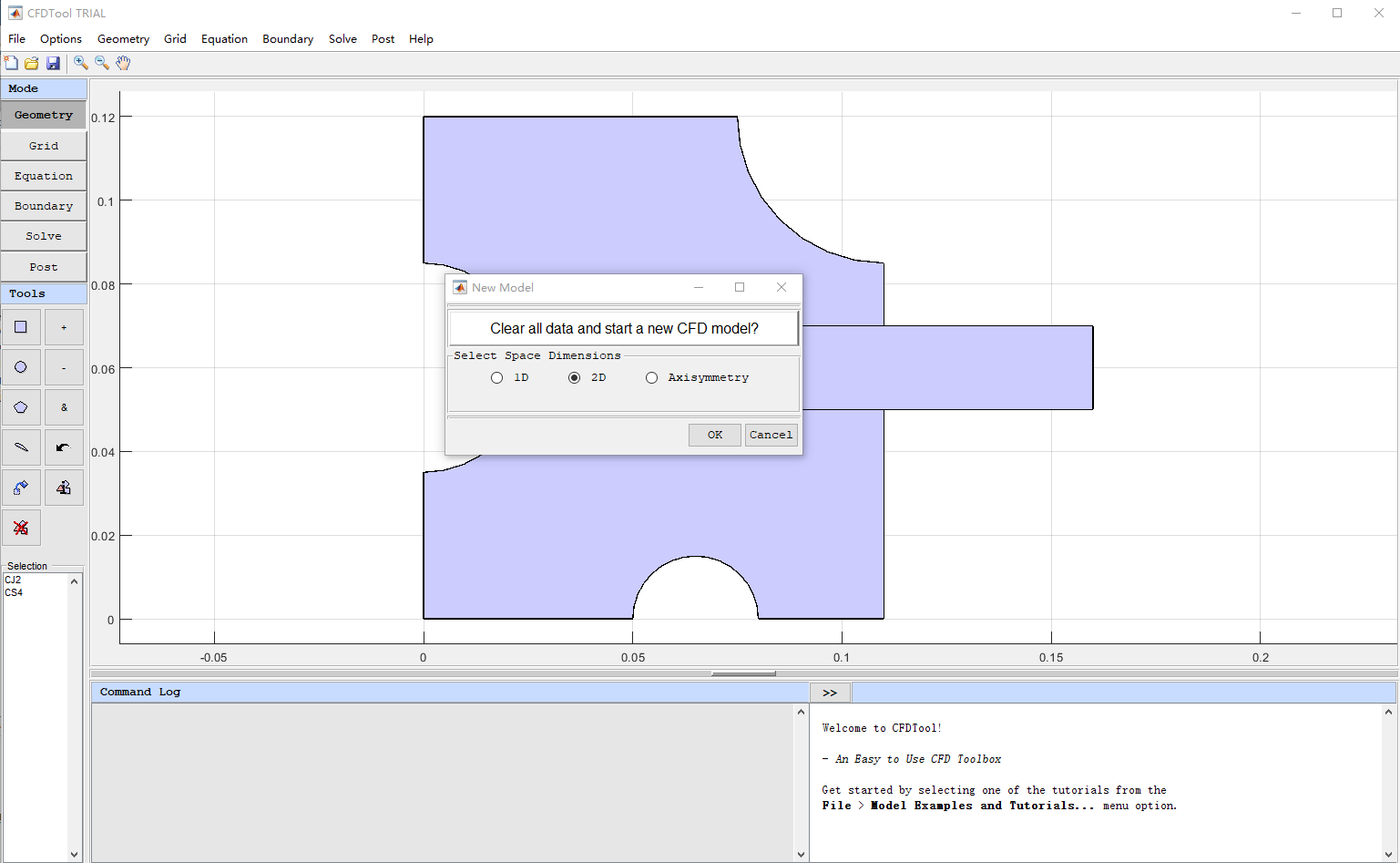Image resolution: width=1400 pixels, height=863 pixels.
Task: Select the circle drawing tool
Action: (21, 366)
